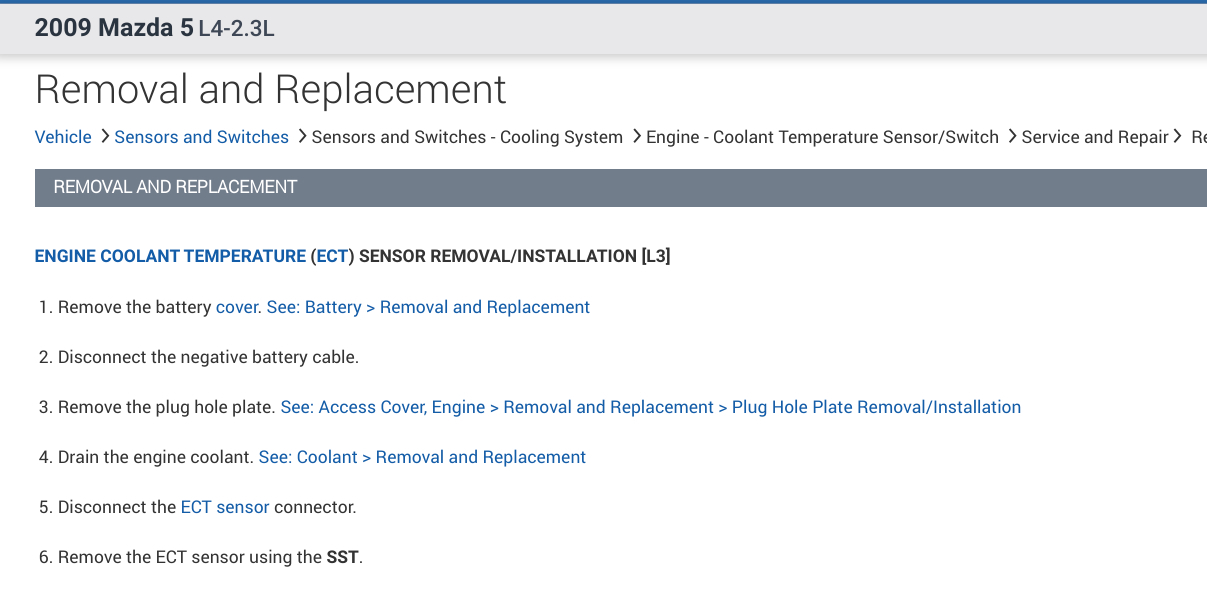
Task: Click the chevron right after Vehicle breadcrumb
Action: click(x=104, y=137)
